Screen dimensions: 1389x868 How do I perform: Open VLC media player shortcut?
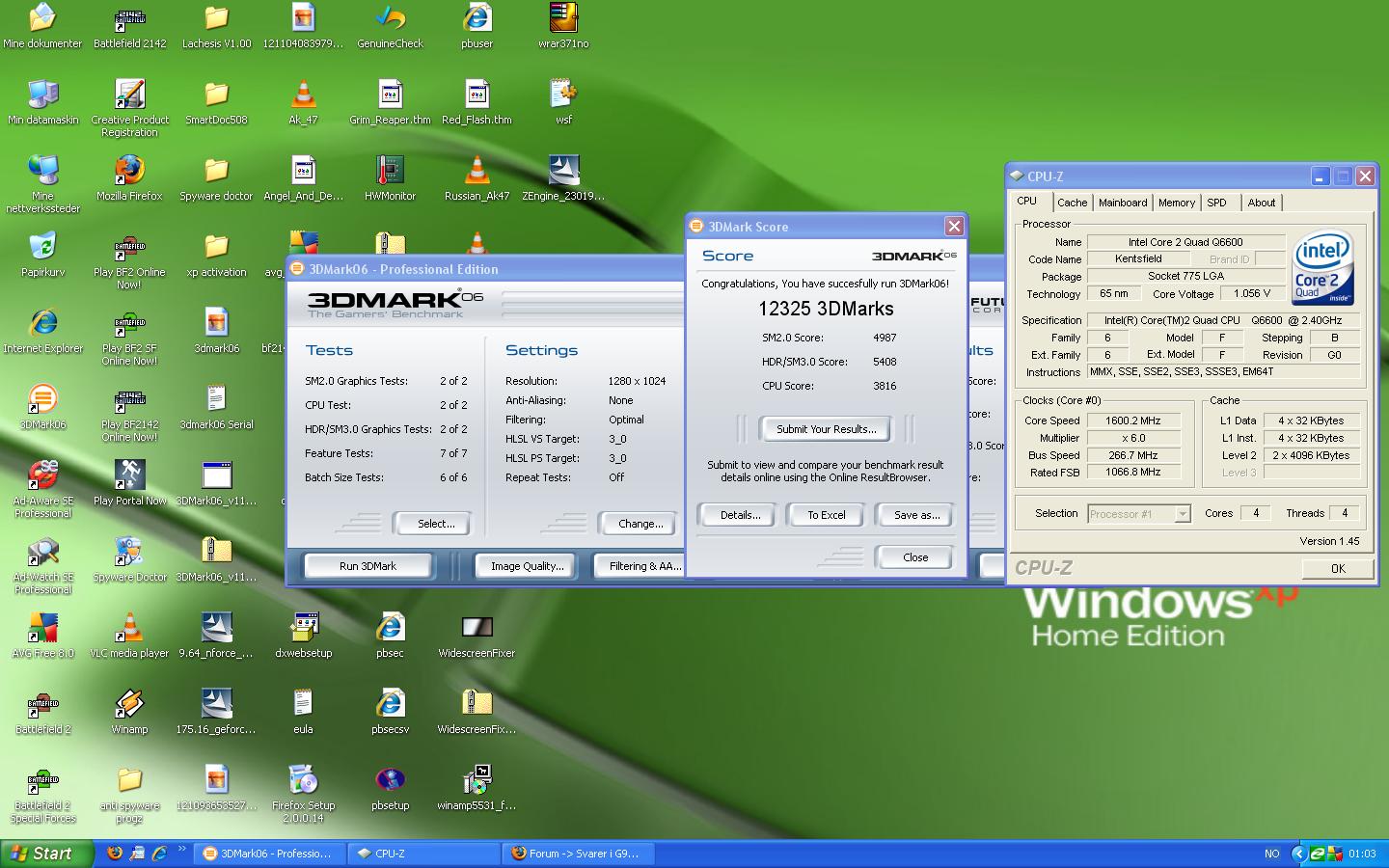129,635
